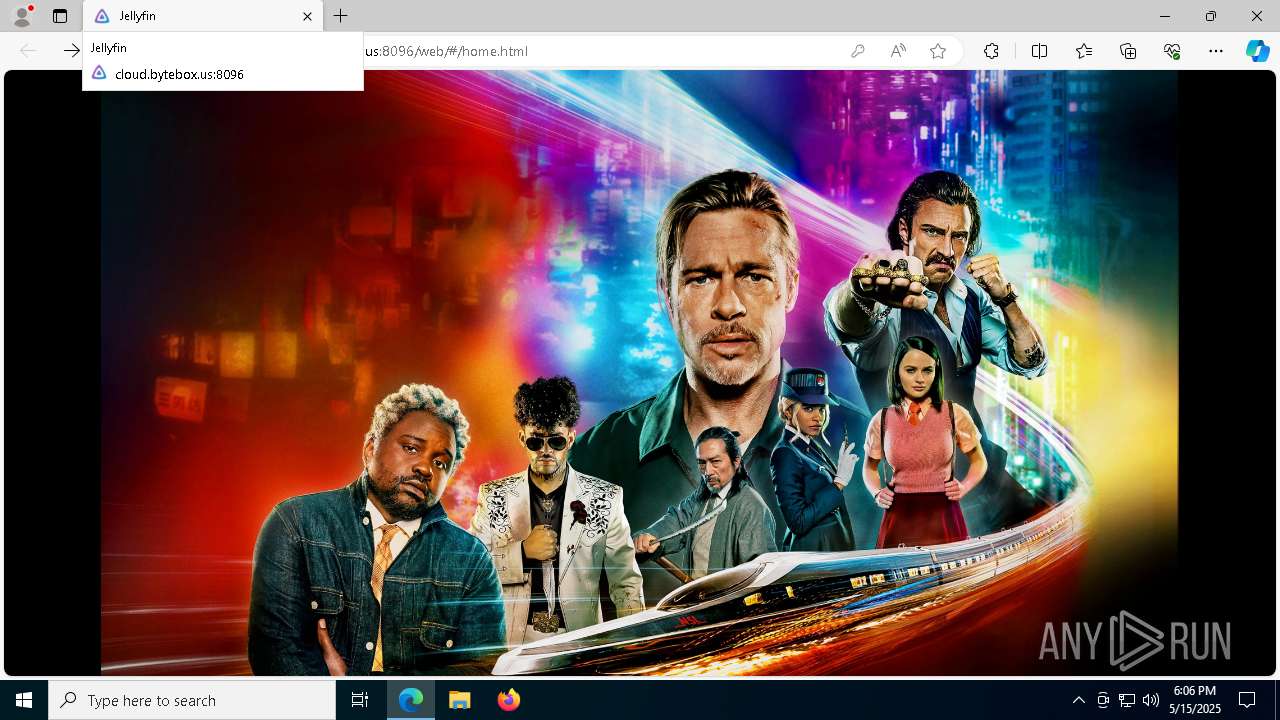
Task: Select the Jellyfin browser tab
Action: click(203, 16)
